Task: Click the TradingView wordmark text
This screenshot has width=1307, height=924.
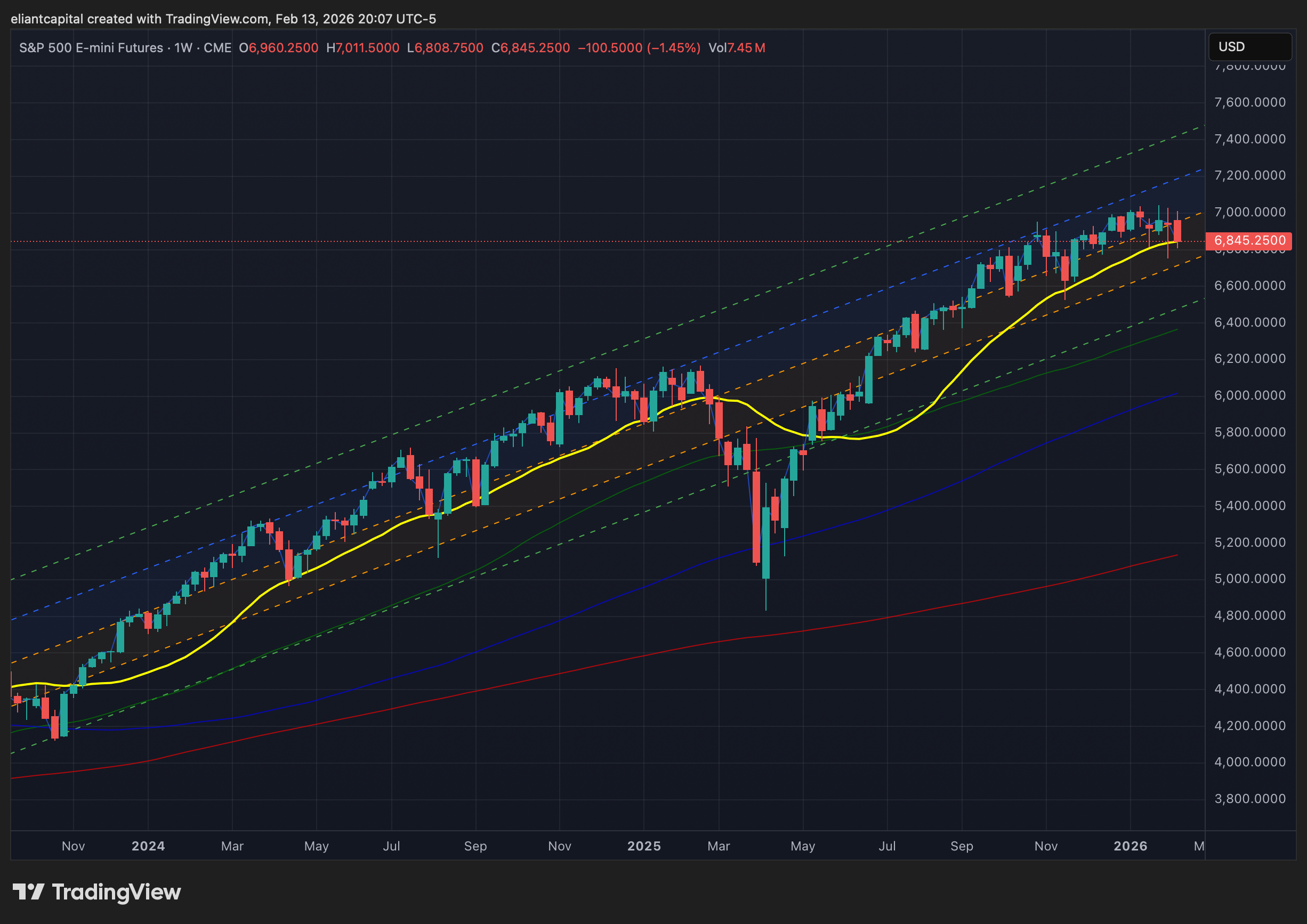Action: (116, 892)
